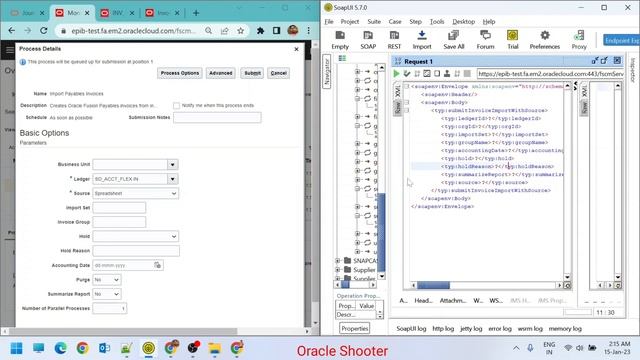This screenshot has width=640, height=360.
Task: Click the share icon in Chrome address bar
Action: [x=224, y=31]
